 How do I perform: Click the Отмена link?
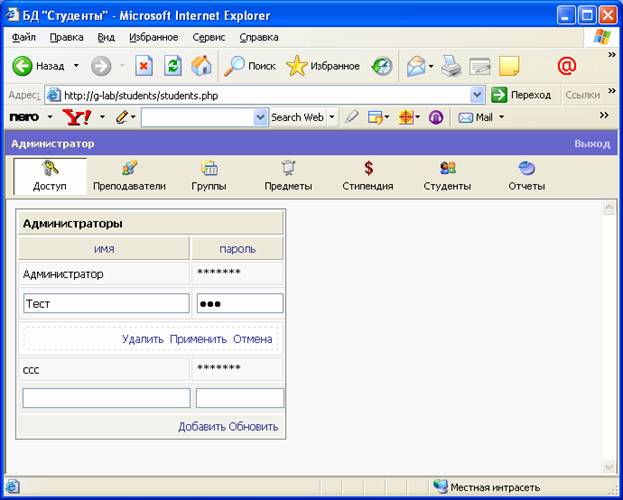252,339
